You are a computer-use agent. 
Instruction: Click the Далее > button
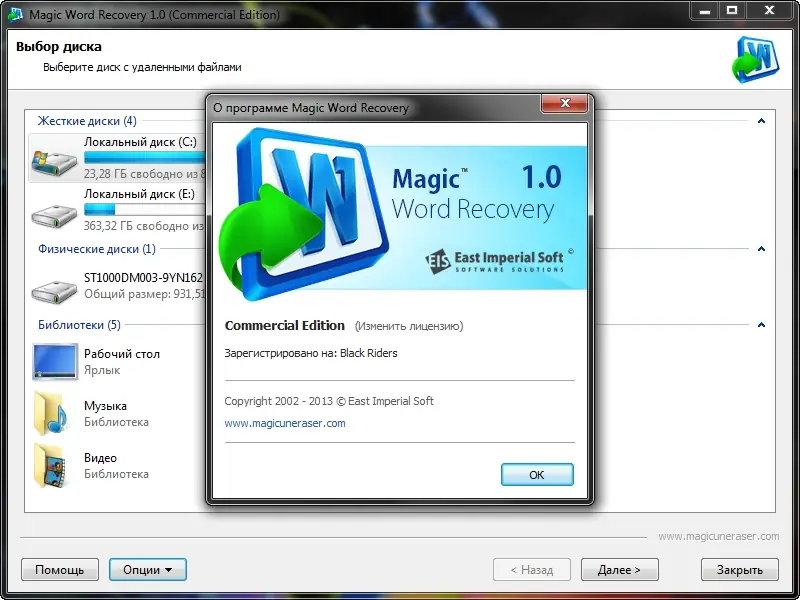pyautogui.click(x=619, y=569)
